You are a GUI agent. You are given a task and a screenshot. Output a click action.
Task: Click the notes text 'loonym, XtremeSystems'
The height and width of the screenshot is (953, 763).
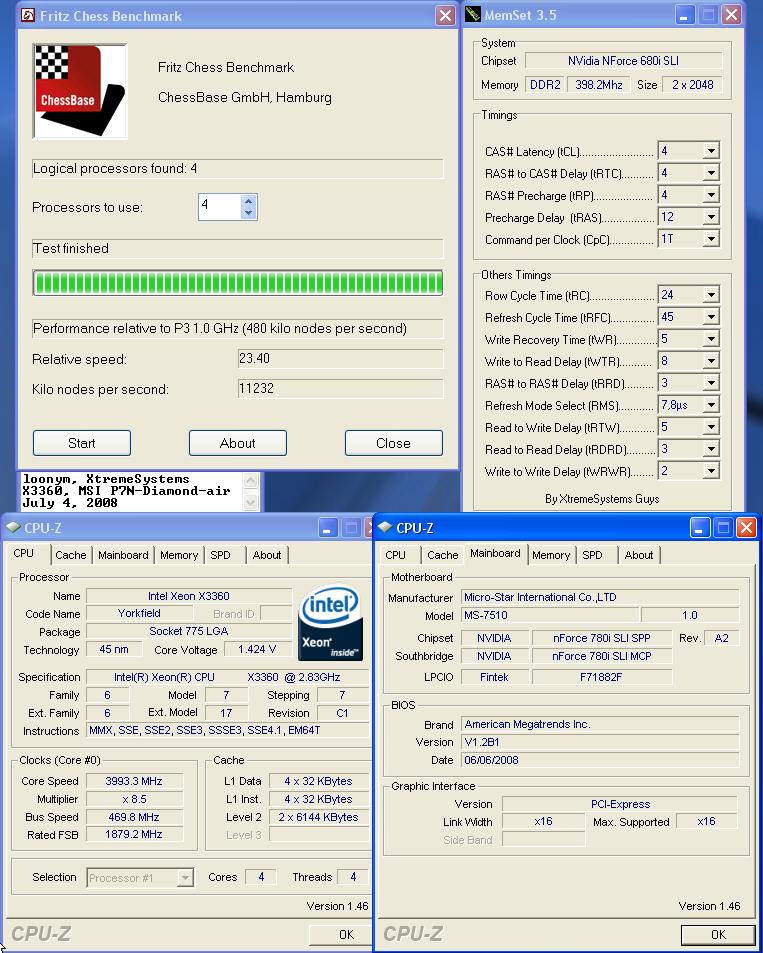(106, 479)
